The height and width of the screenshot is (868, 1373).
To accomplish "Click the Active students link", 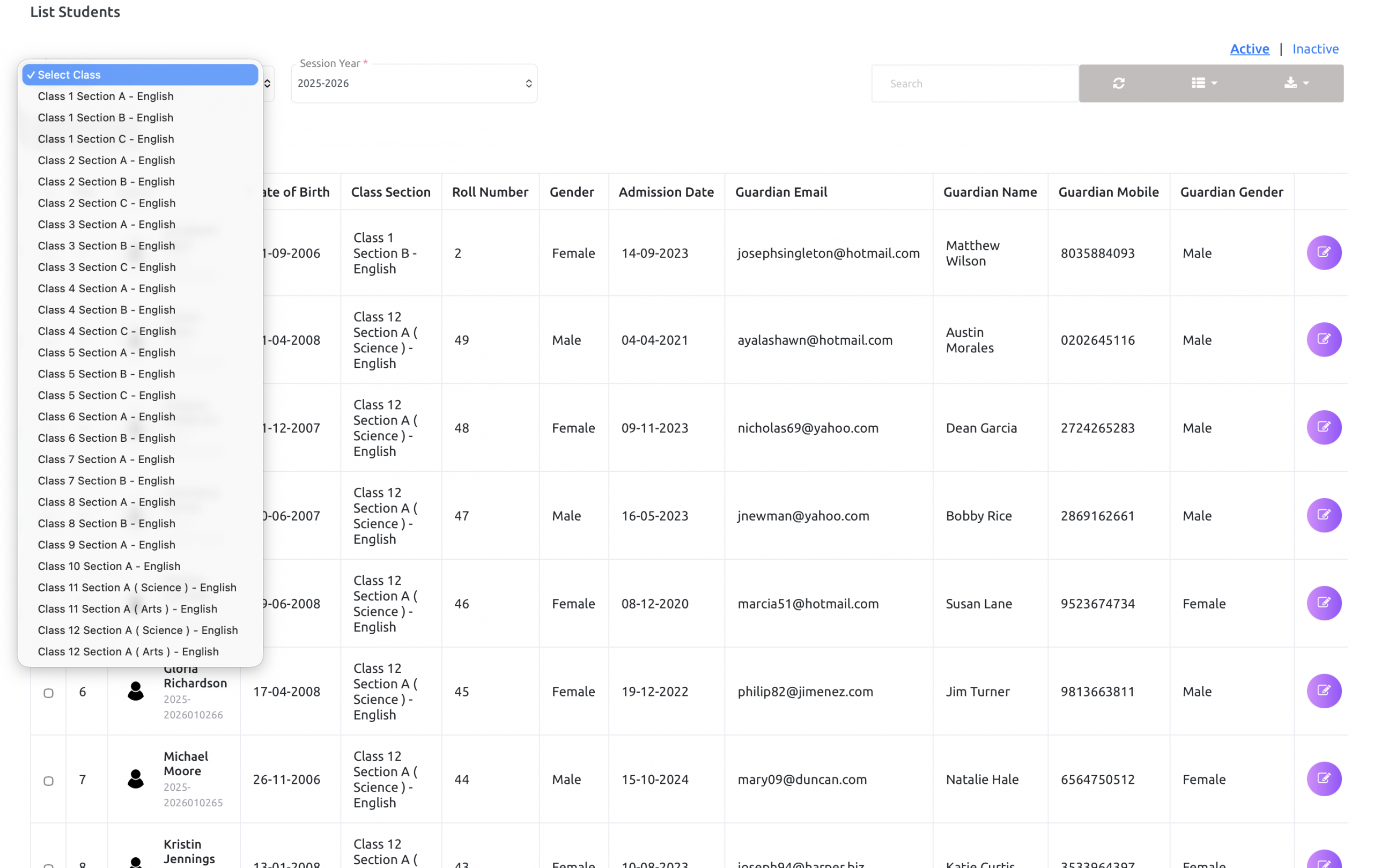I will click(x=1249, y=49).
